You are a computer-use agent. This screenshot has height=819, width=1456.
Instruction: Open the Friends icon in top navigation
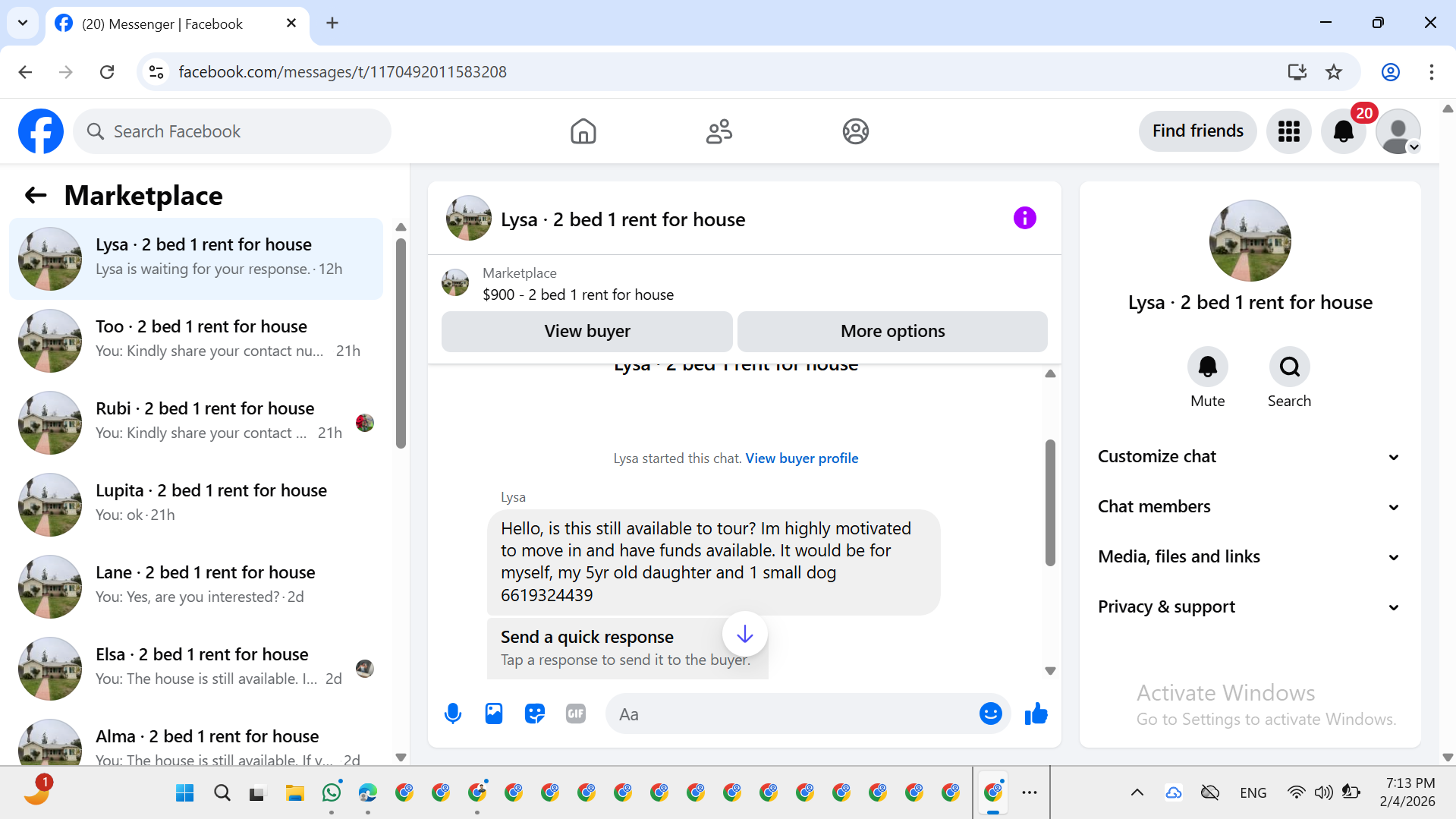719,131
